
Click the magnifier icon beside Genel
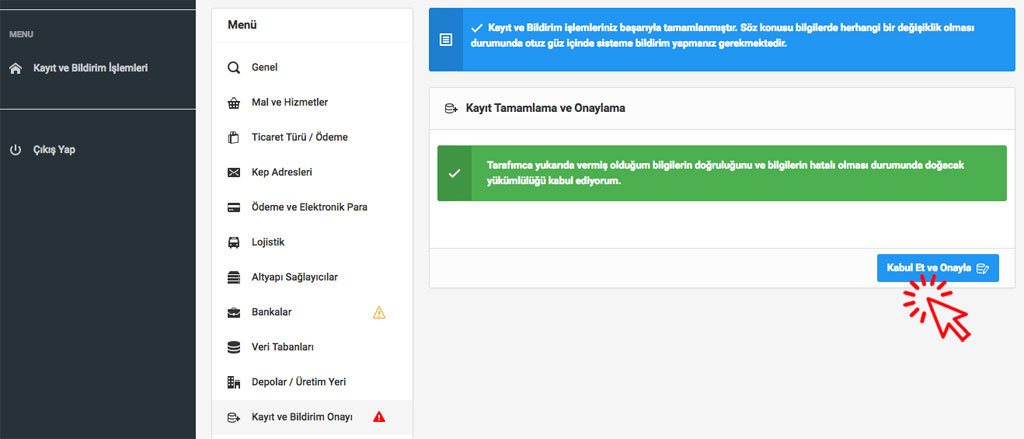(234, 68)
